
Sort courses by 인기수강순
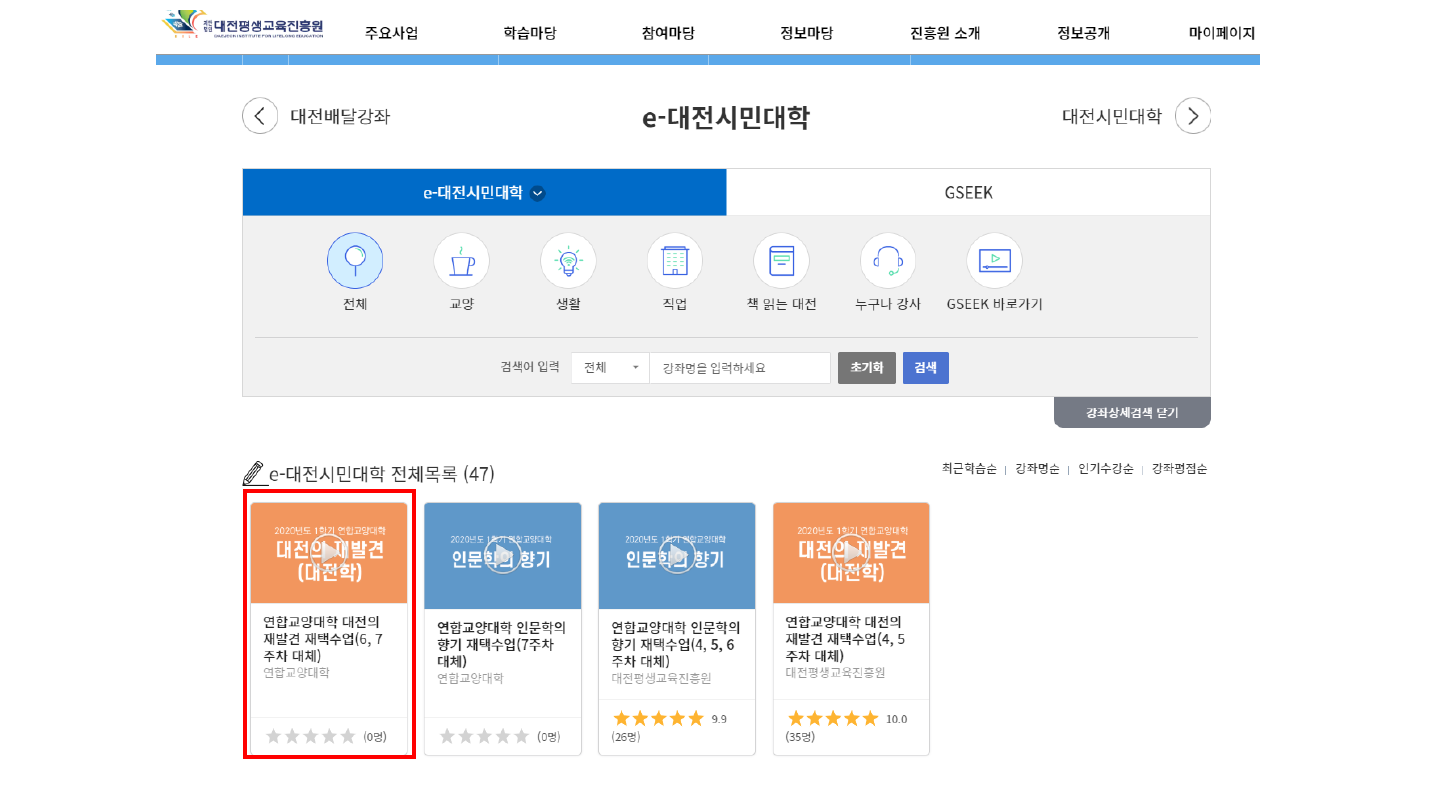coord(1105,468)
